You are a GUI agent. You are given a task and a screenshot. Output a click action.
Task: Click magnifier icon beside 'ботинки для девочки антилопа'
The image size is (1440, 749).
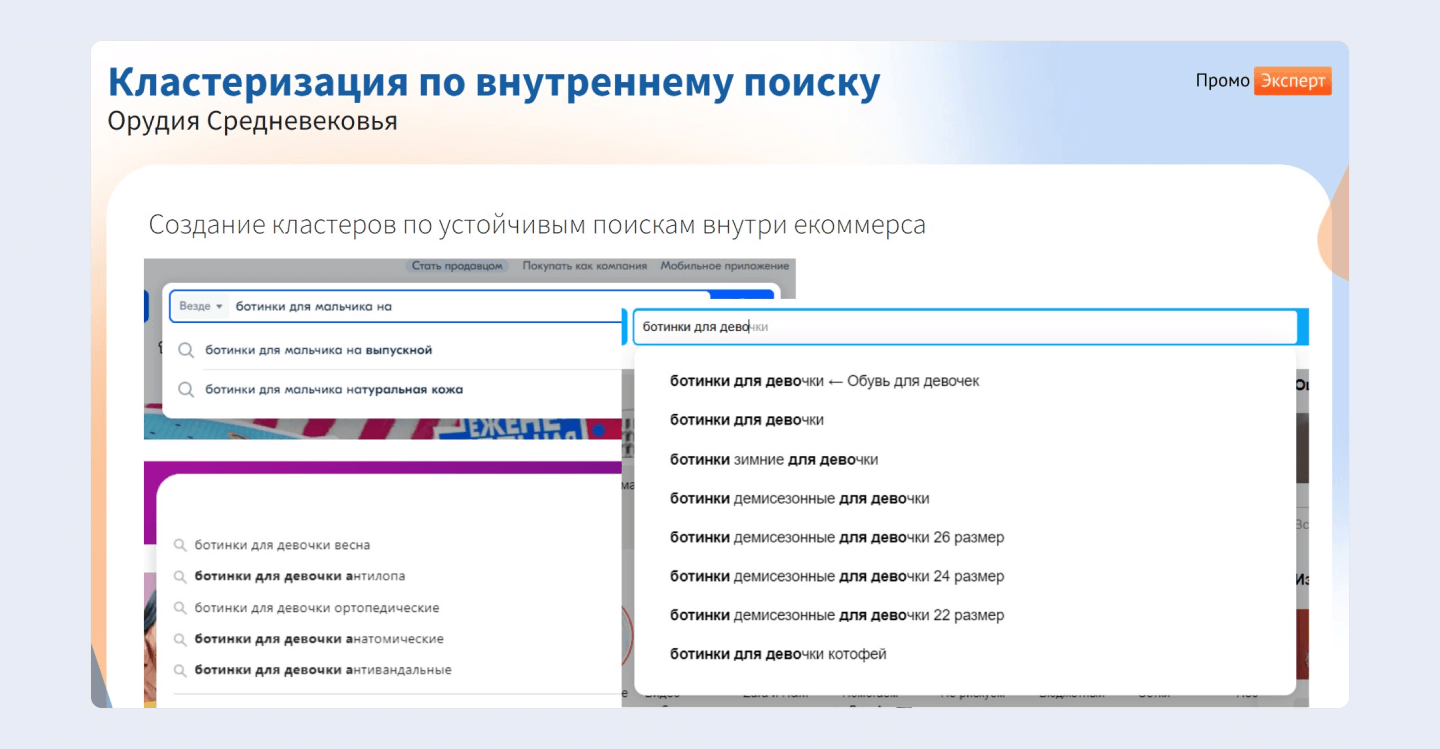click(180, 577)
